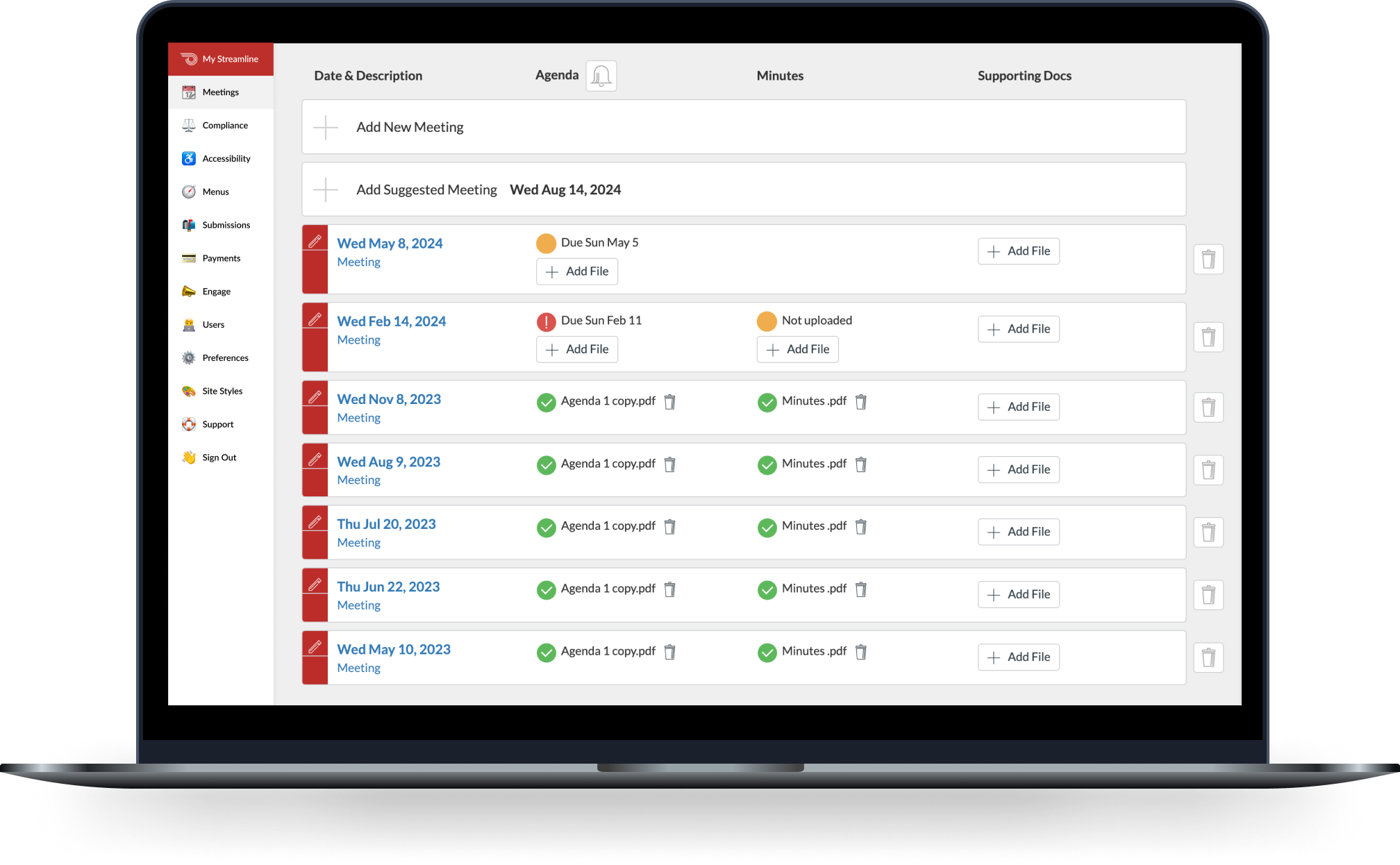Screen dimensions: 1400x865
Task: Delete the Thu Jun 22, 2023 meeting row
Action: [1208, 595]
